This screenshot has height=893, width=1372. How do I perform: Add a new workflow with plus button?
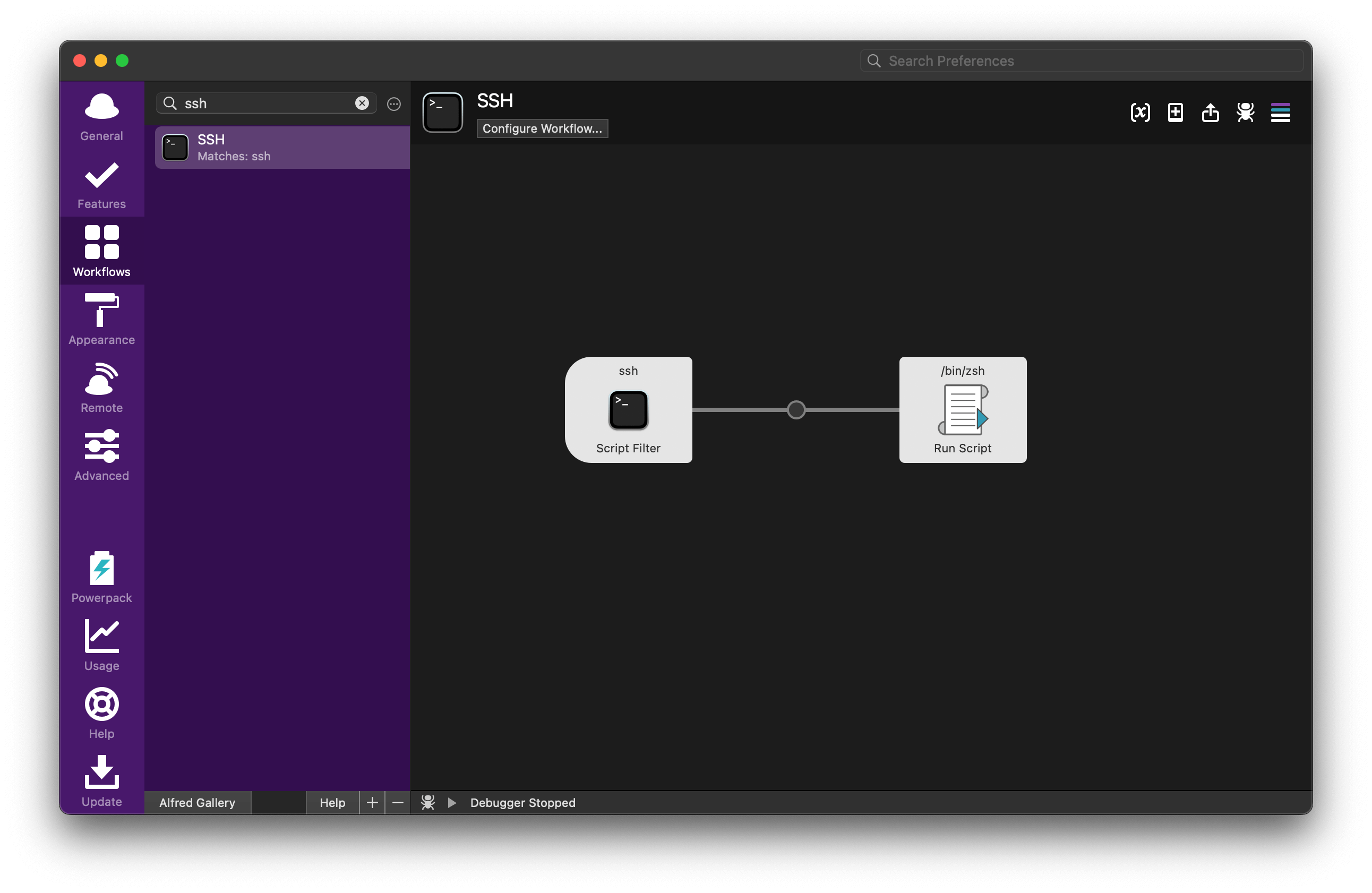click(372, 803)
